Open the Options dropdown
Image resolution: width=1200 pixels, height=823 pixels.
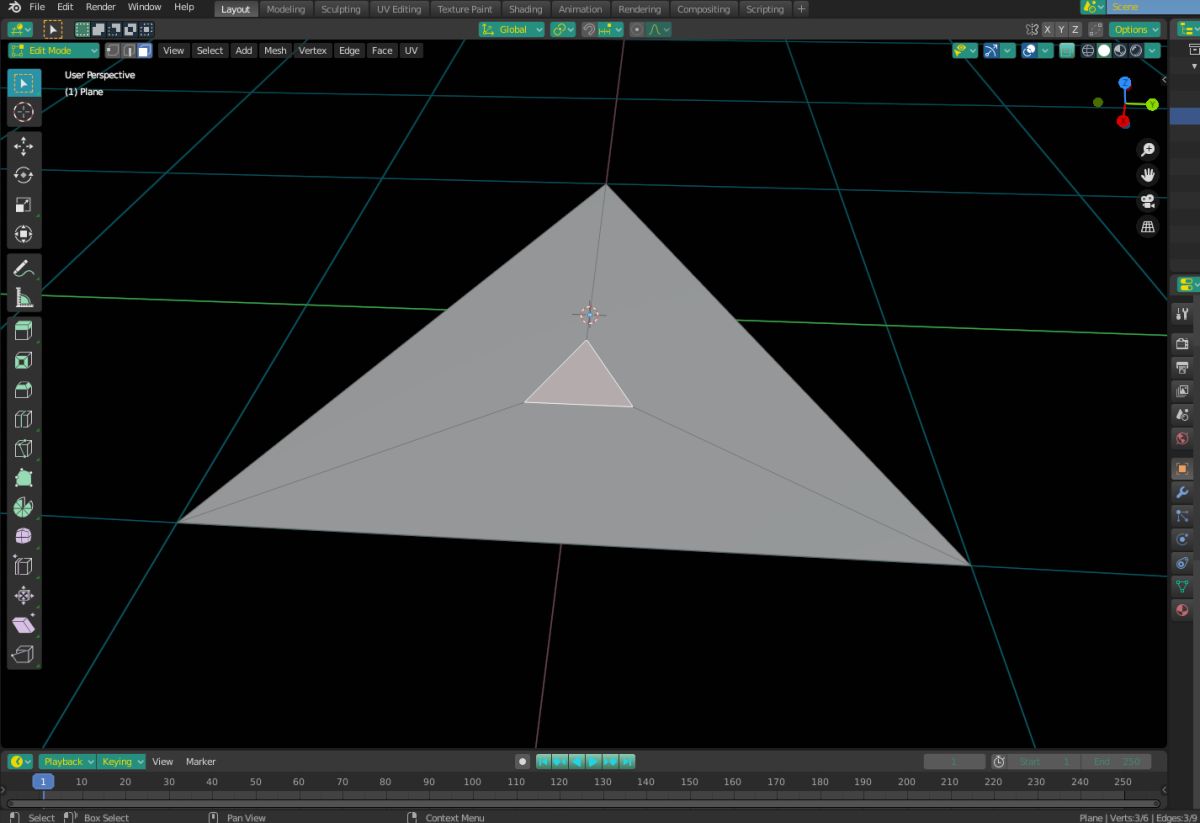(1135, 30)
